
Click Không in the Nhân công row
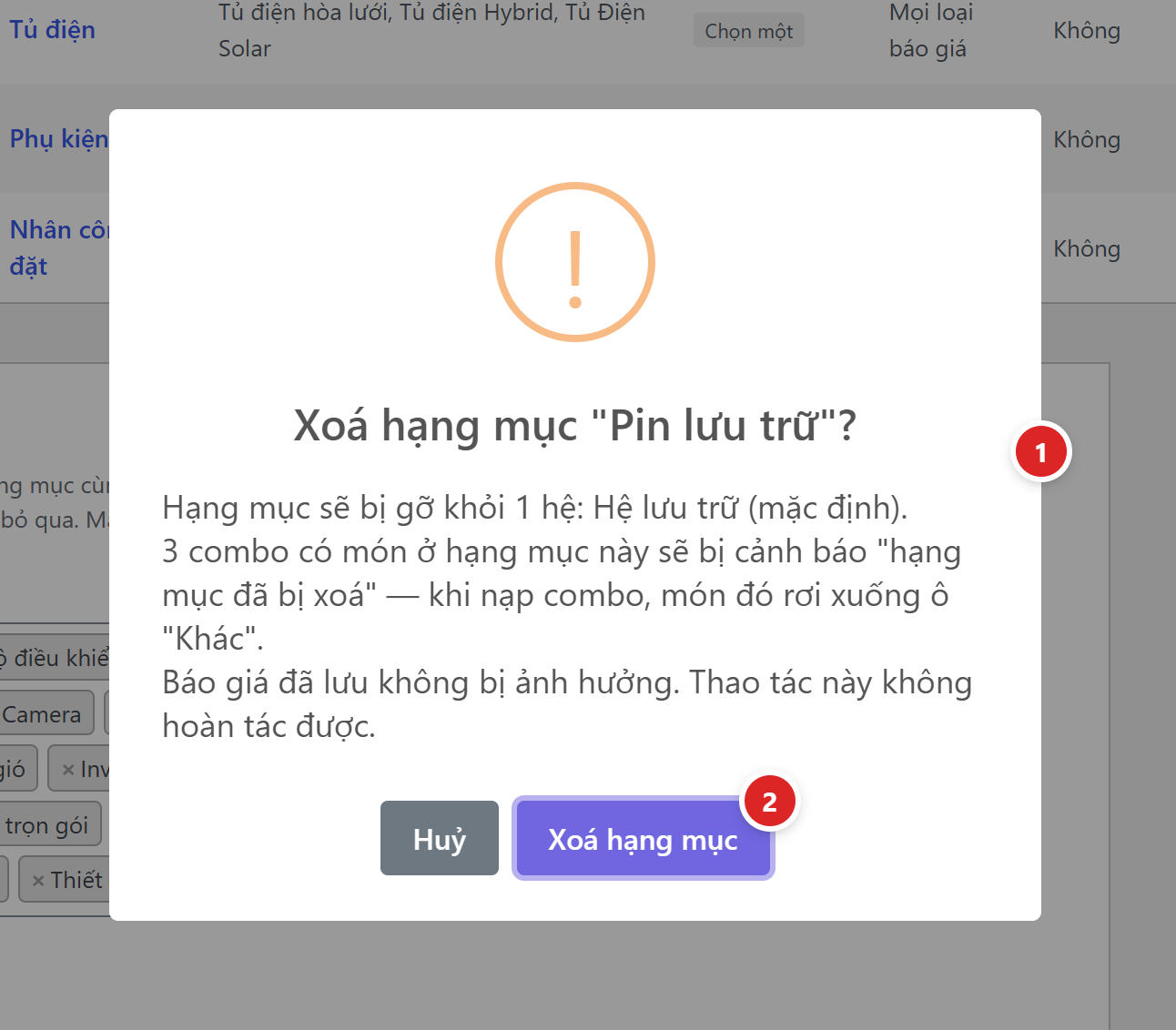[x=1087, y=249]
